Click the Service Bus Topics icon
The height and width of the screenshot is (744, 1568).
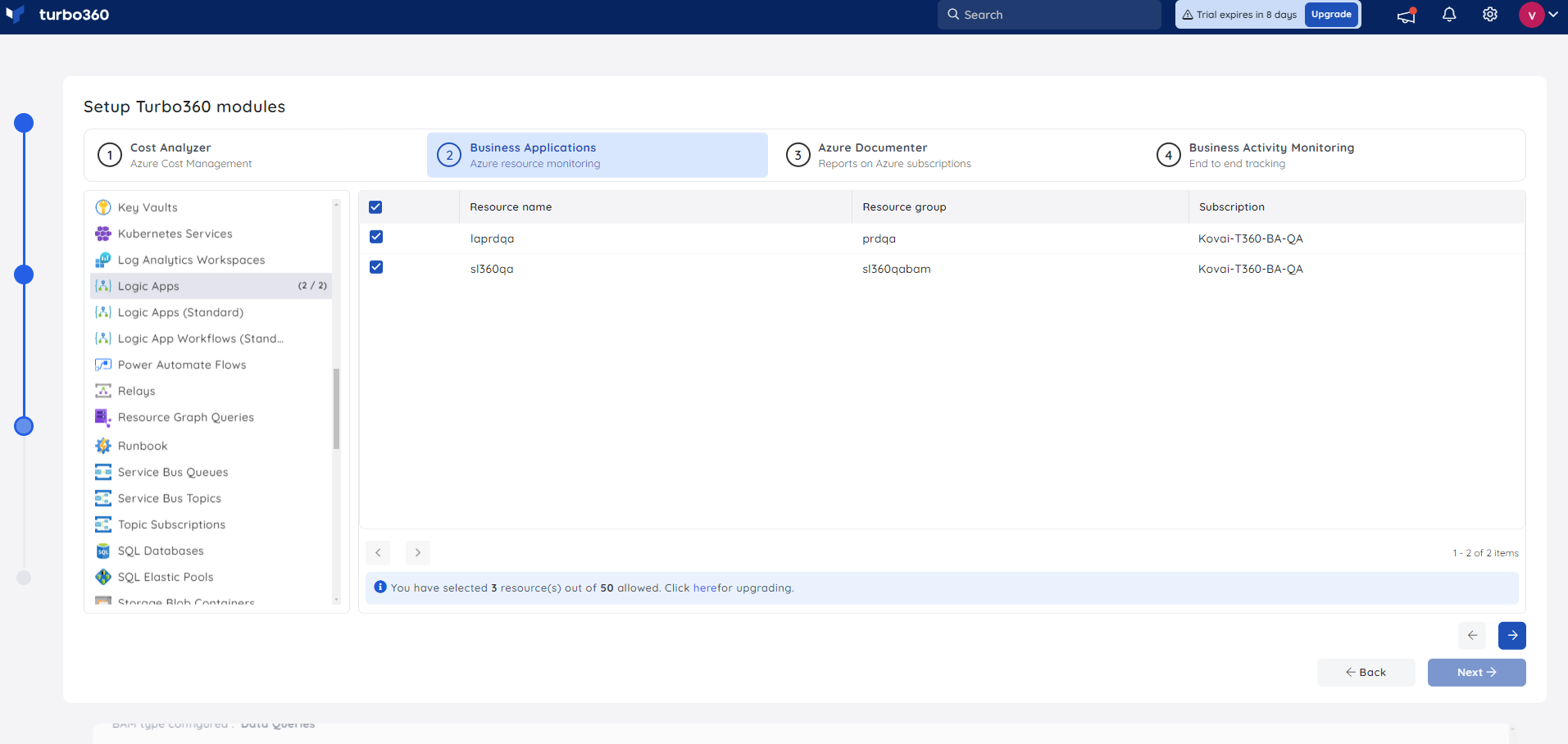103,498
